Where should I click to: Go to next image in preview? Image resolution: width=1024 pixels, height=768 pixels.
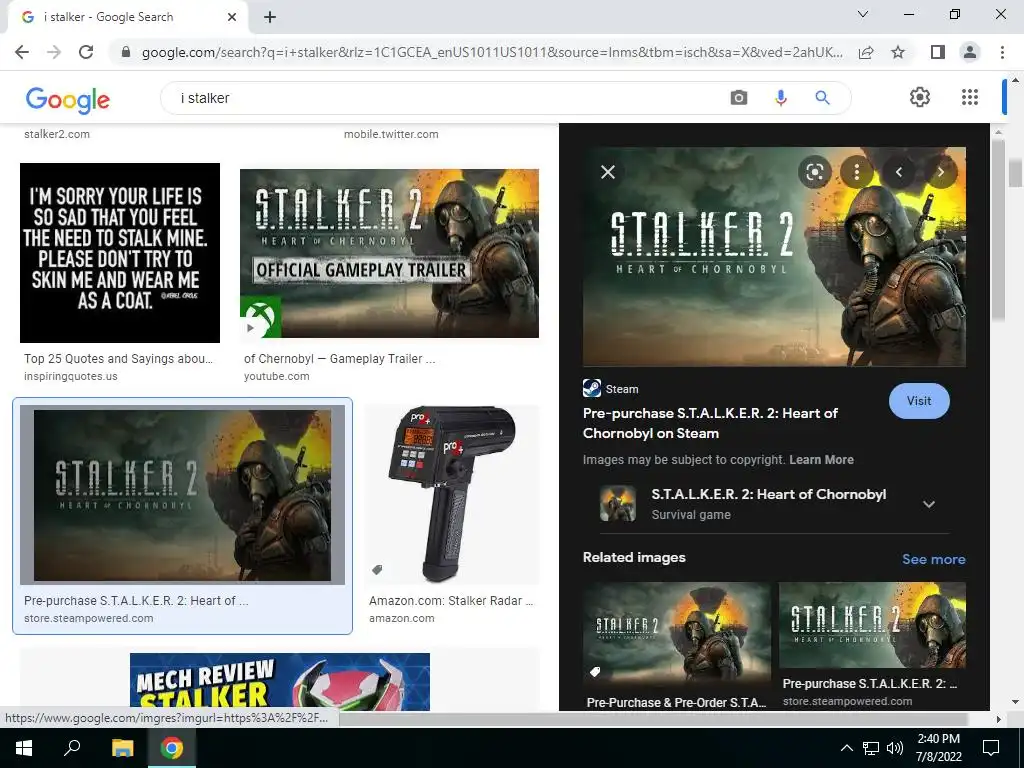click(940, 172)
